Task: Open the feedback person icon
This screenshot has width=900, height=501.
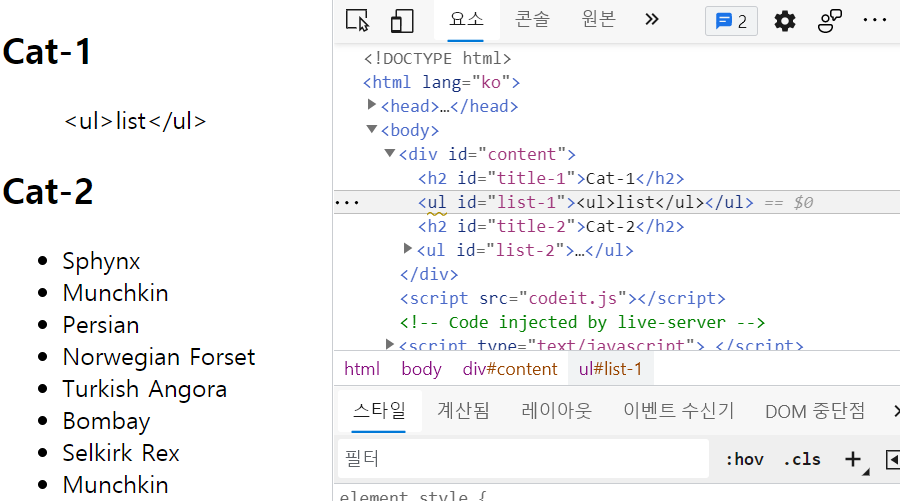Action: 829,21
